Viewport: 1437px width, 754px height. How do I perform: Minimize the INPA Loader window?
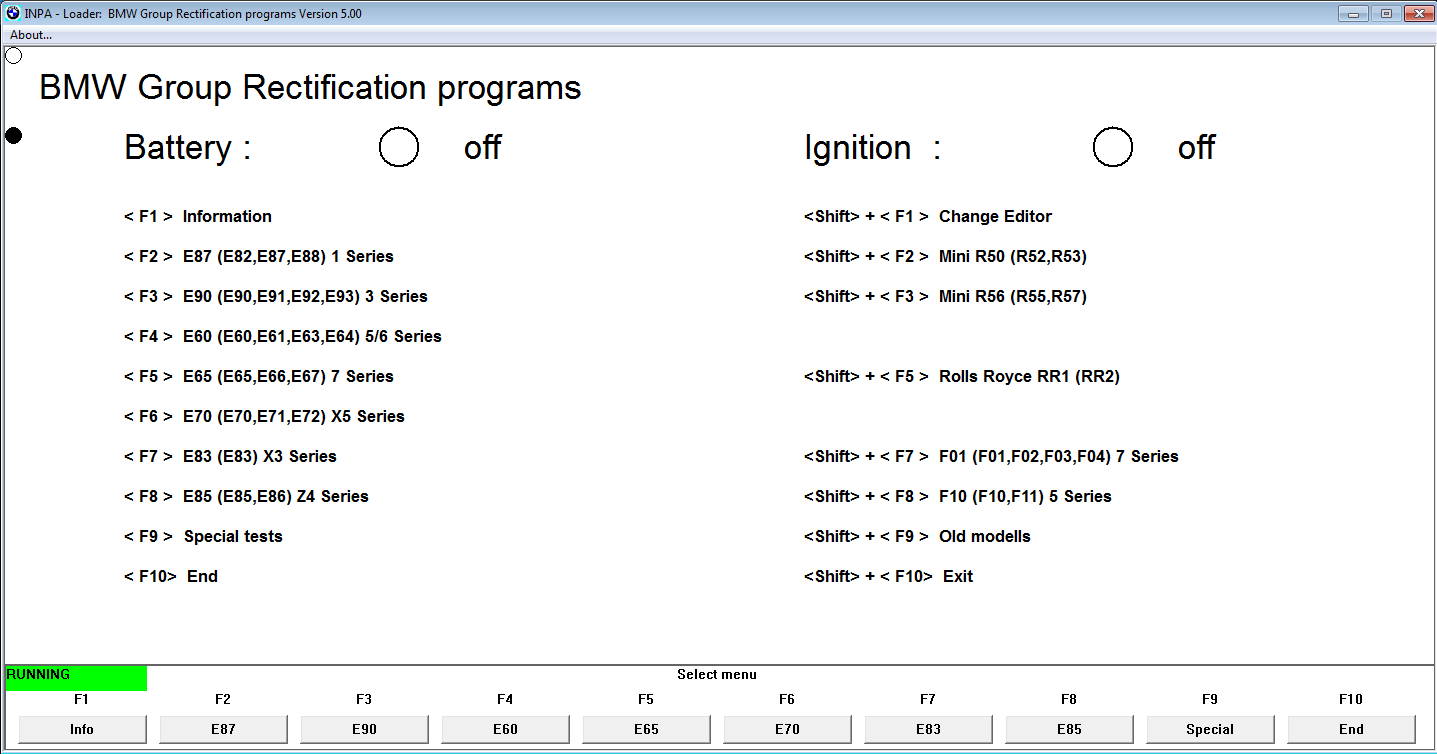[x=1355, y=13]
